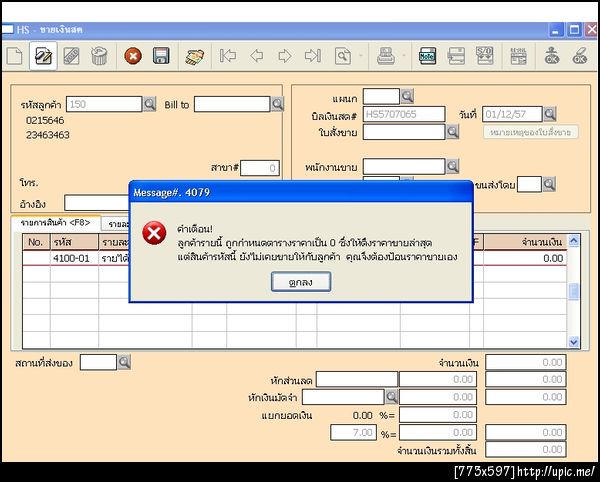Click the sales order (ใบสั่งขาย) field
Viewport: 600px width, 482px height.
click(x=404, y=132)
